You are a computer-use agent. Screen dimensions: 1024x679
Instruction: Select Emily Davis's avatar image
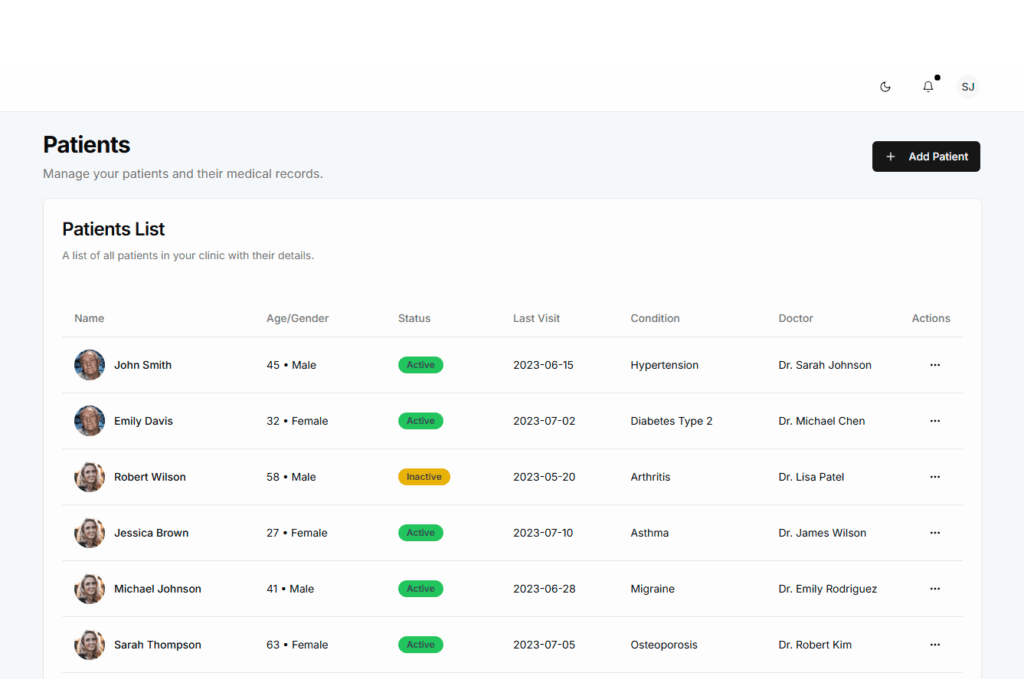89,421
